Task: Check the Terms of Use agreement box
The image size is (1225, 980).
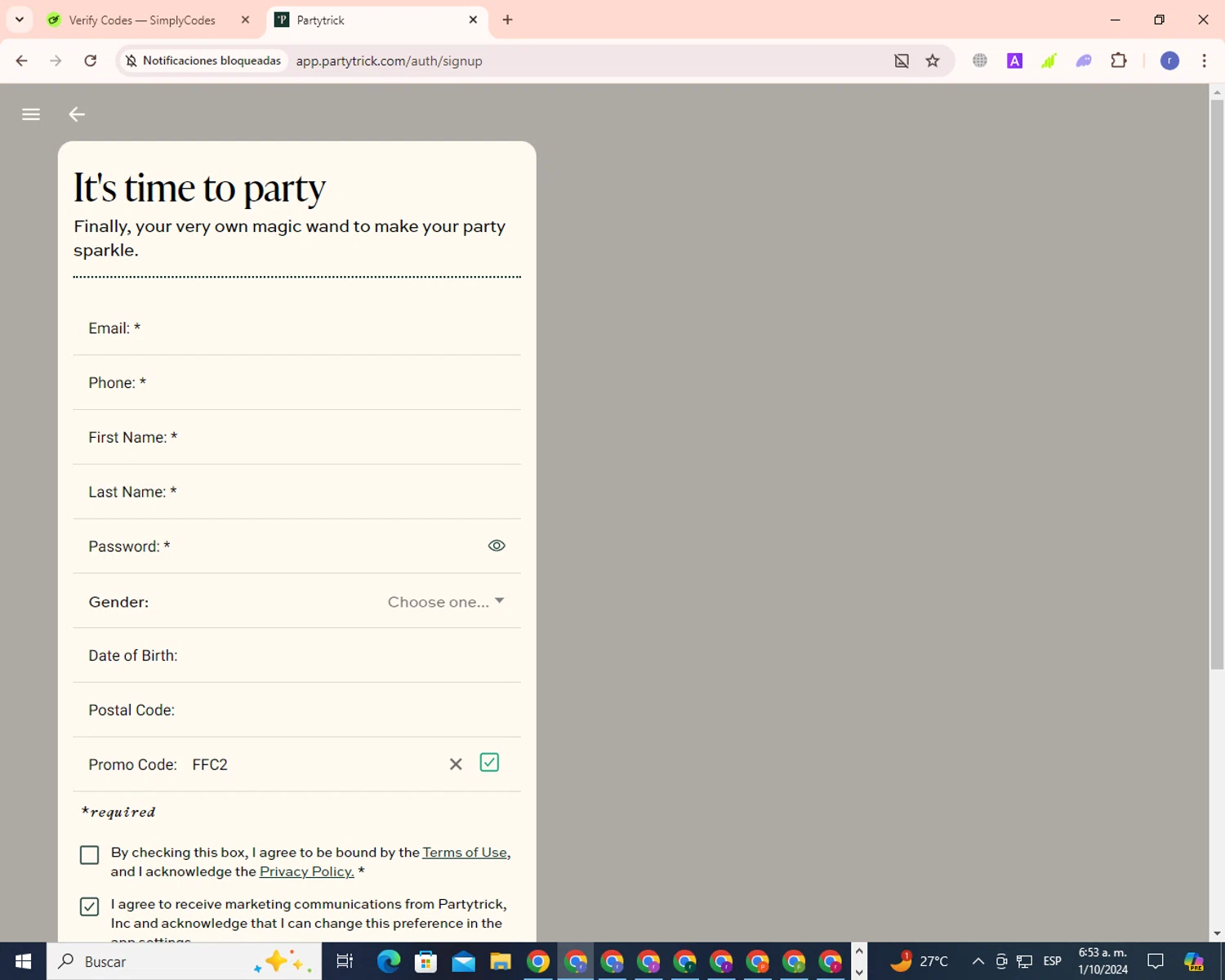Action: (90, 855)
